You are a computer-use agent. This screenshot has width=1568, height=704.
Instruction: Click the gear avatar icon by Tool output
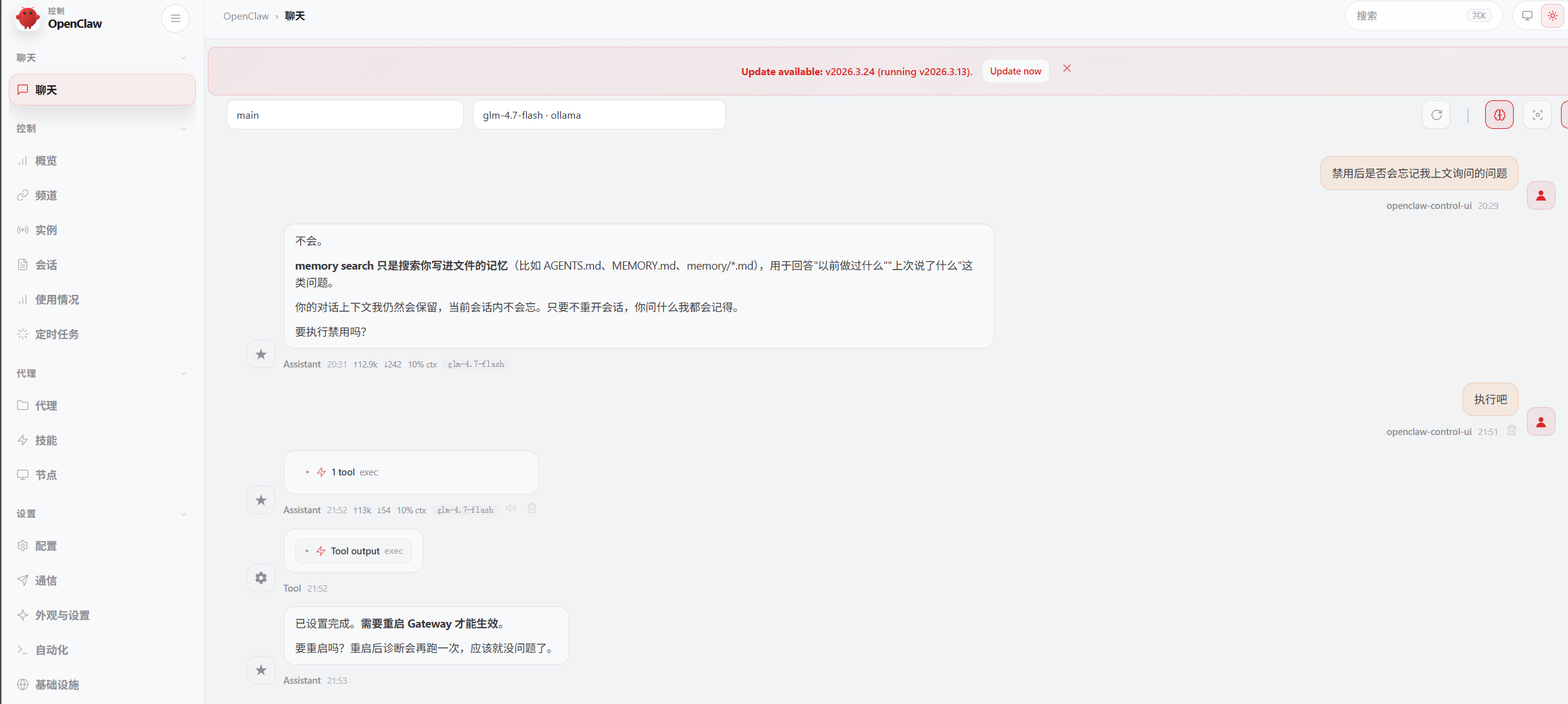[261, 578]
